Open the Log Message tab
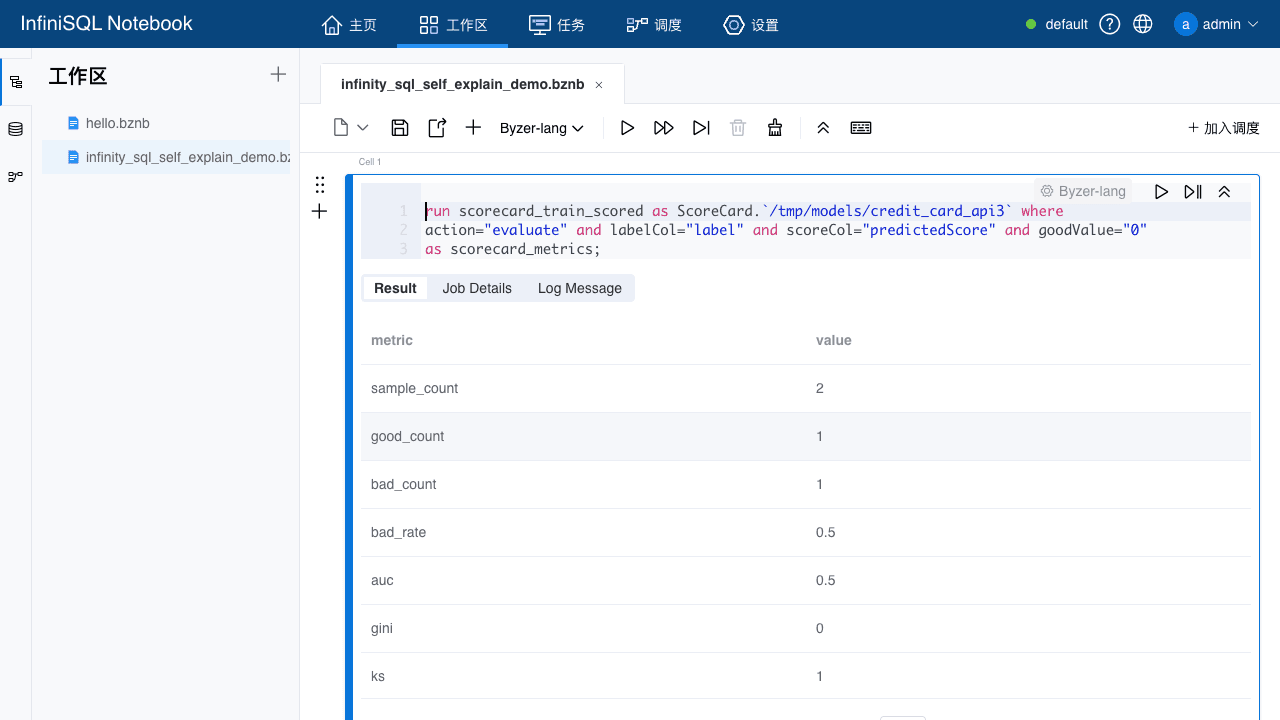This screenshot has width=1280, height=720. (x=580, y=288)
